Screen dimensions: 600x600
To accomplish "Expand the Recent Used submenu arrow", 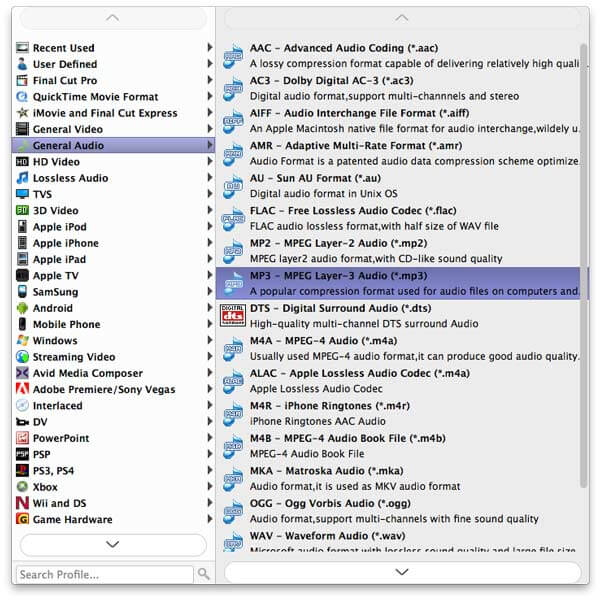I will click(210, 47).
